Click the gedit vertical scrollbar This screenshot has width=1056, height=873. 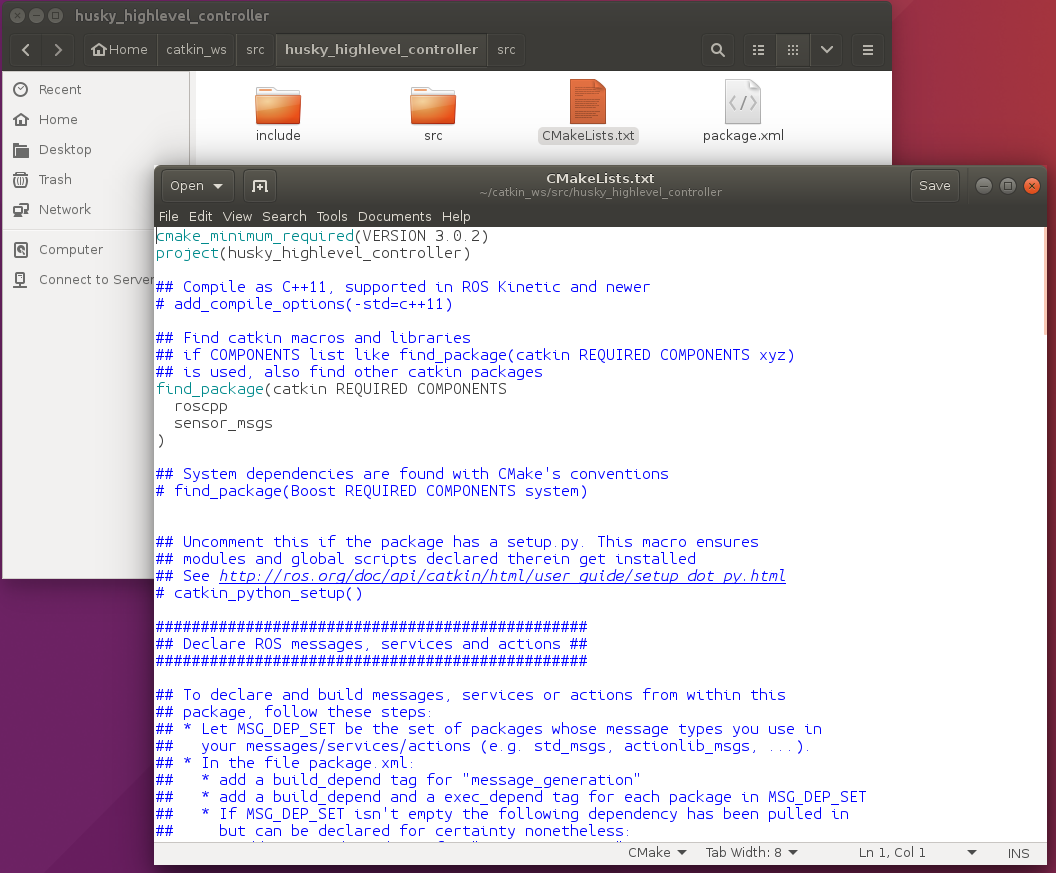click(1044, 282)
